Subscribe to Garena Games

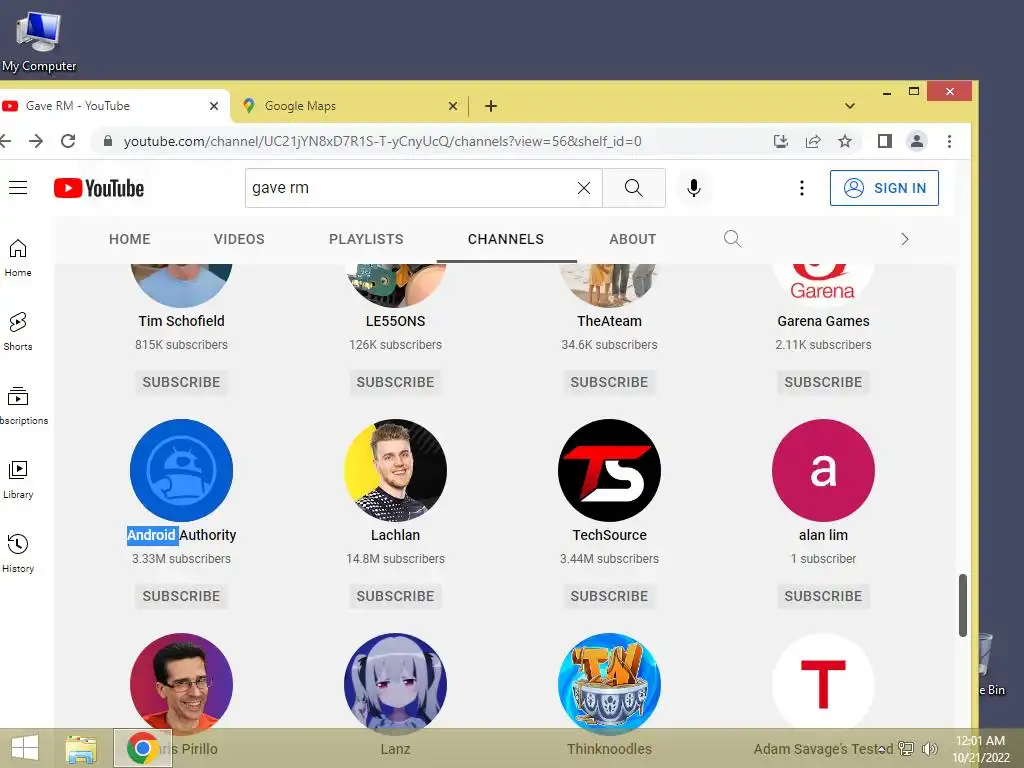pyautogui.click(x=823, y=382)
